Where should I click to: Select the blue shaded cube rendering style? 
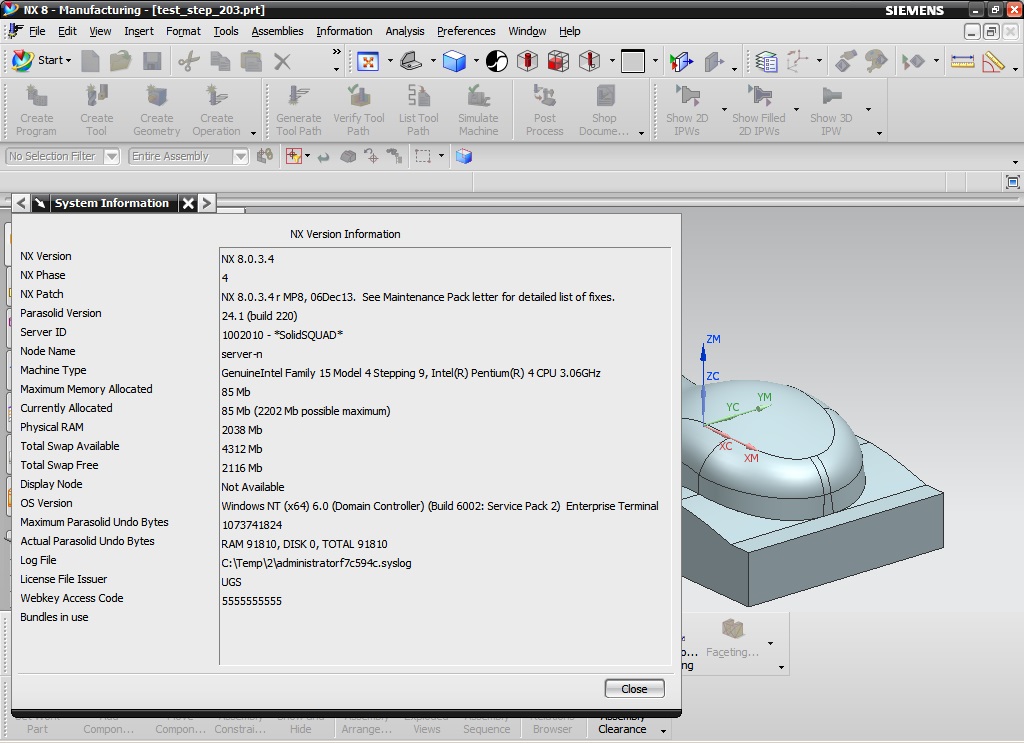454,61
